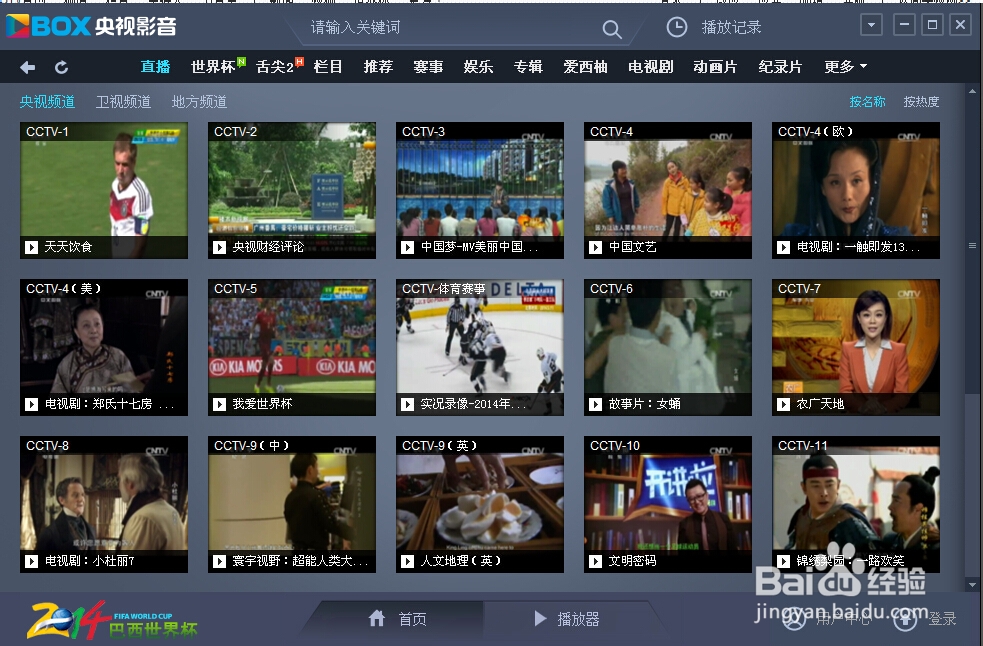Select the 直播 tab
983x646 pixels.
(155, 66)
